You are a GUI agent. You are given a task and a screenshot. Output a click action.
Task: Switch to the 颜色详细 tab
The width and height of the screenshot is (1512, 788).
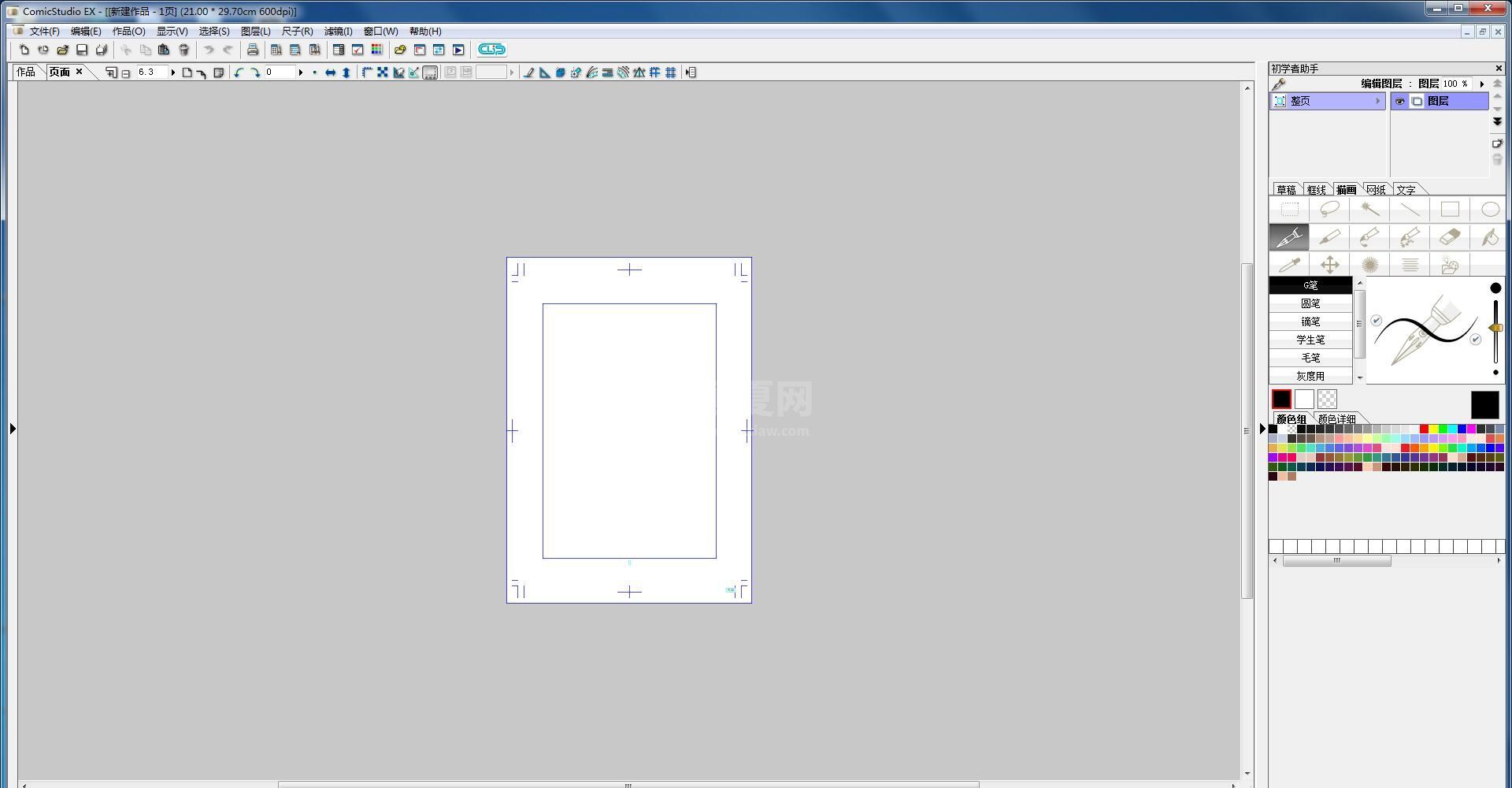(x=1336, y=419)
